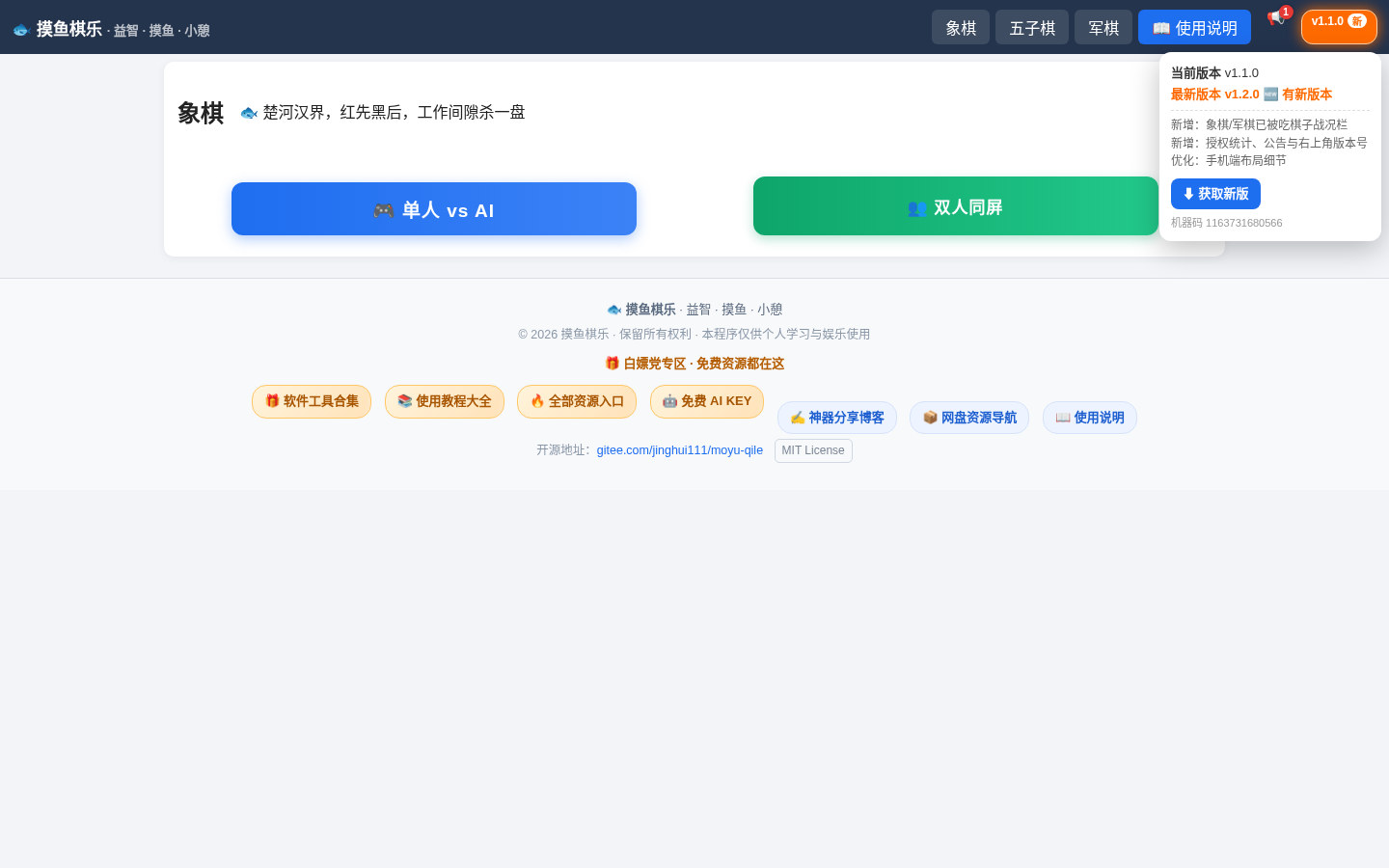This screenshot has width=1389, height=868.
Task: Click the 当前版本 v1.1.0 line
Action: point(1214,73)
